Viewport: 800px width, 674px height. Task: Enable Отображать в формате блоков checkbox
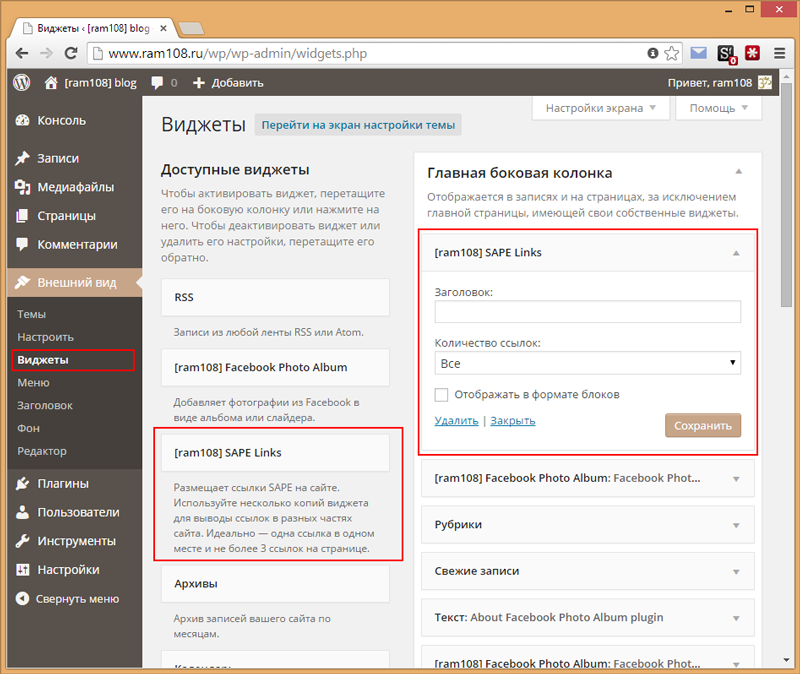tap(441, 394)
